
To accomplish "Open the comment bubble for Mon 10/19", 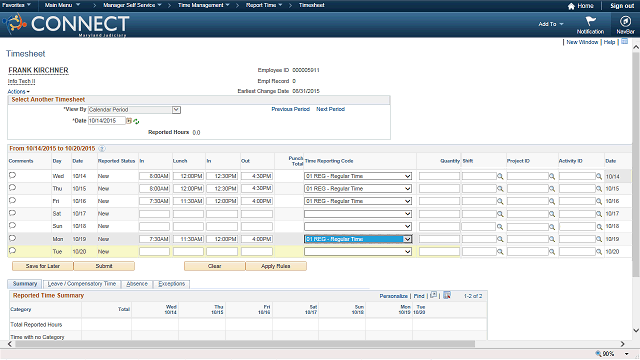I will pos(12,238).
